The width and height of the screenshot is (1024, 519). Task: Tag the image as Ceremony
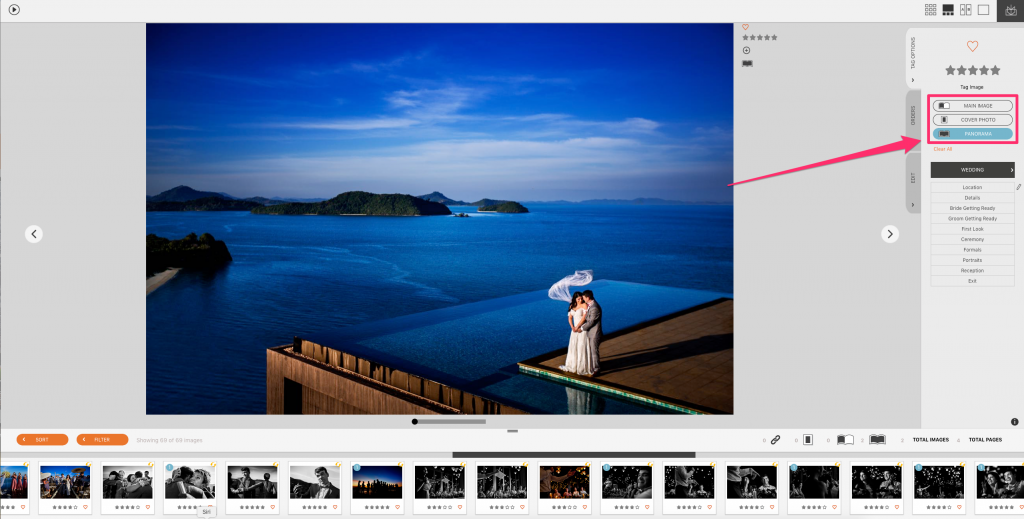[972, 240]
